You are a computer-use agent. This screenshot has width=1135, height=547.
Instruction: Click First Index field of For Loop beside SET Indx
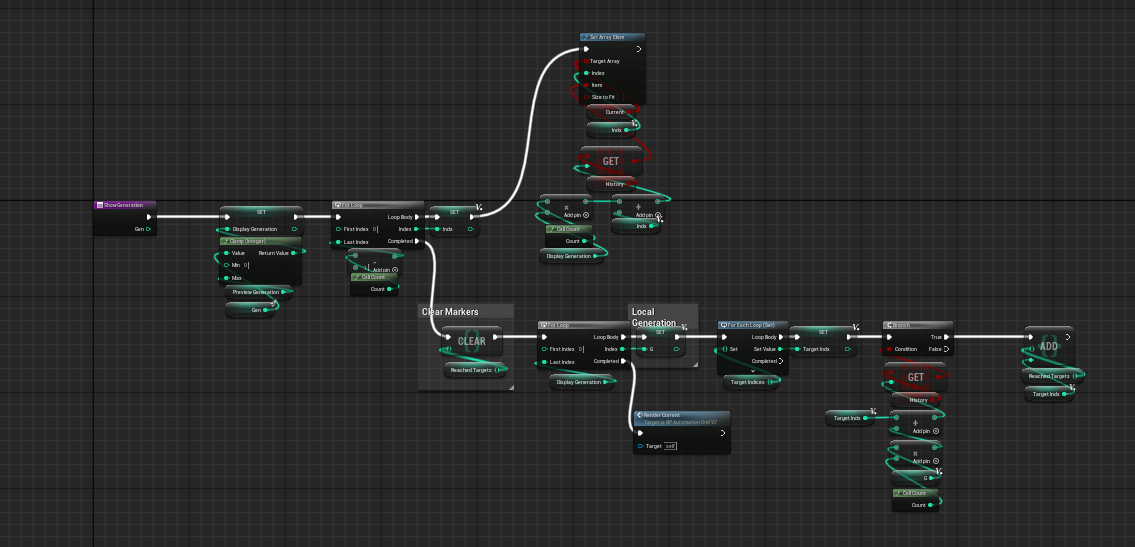[x=375, y=229]
